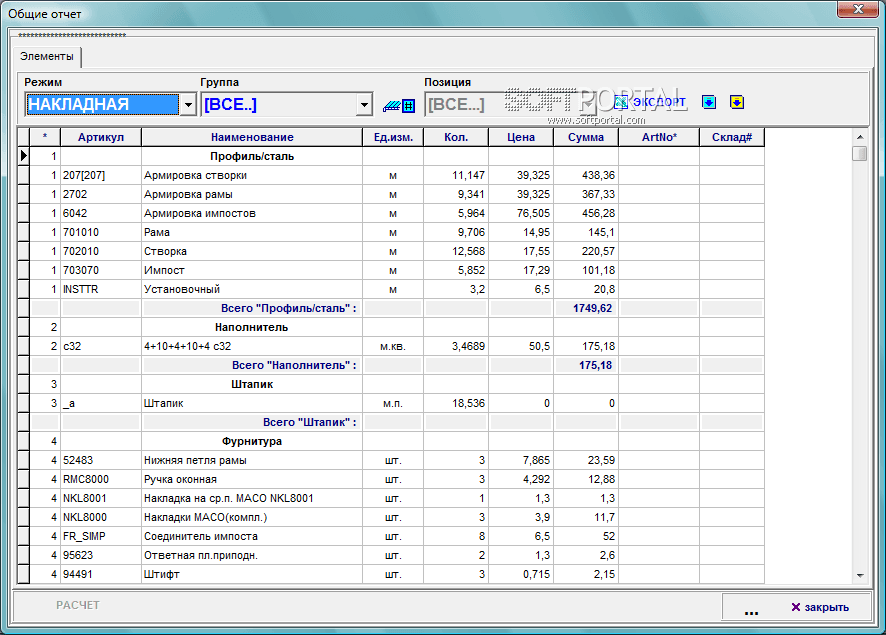Expand the Группа dropdown list
886x635 pixels.
(364, 105)
